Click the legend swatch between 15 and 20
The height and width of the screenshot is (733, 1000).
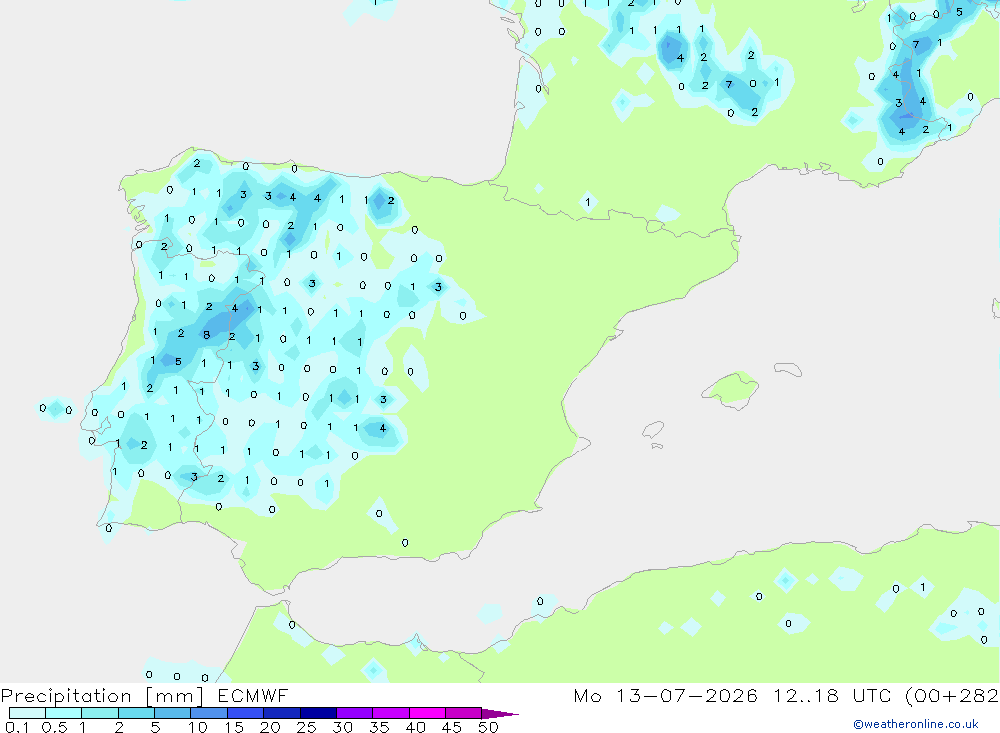click(246, 713)
